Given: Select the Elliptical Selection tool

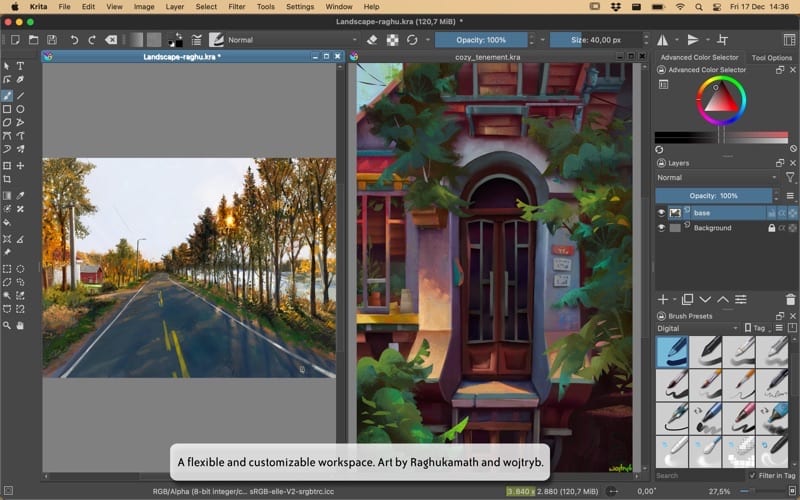Looking at the screenshot, I should (20, 268).
